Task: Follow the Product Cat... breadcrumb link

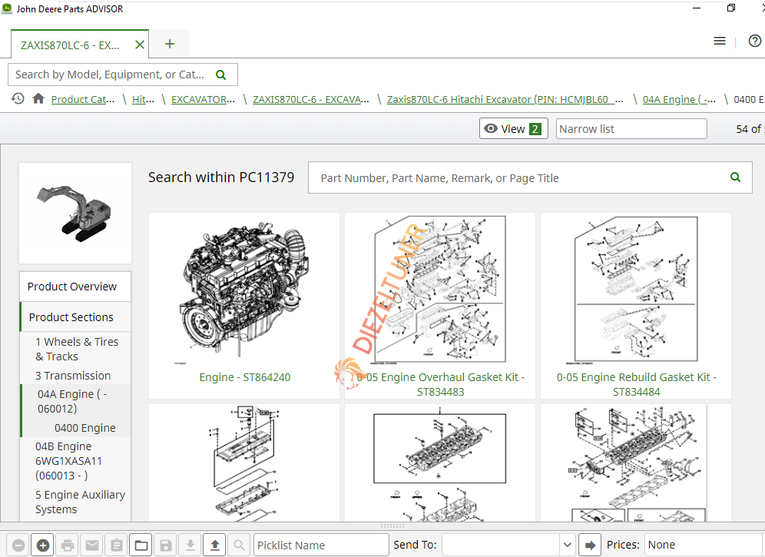Action: click(83, 99)
